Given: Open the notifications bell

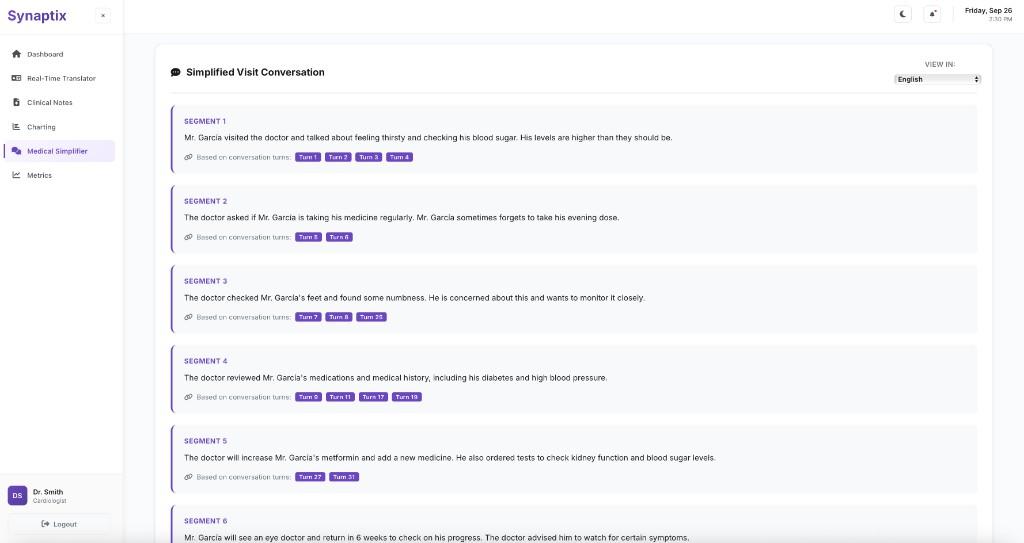Looking at the screenshot, I should click(x=933, y=14).
